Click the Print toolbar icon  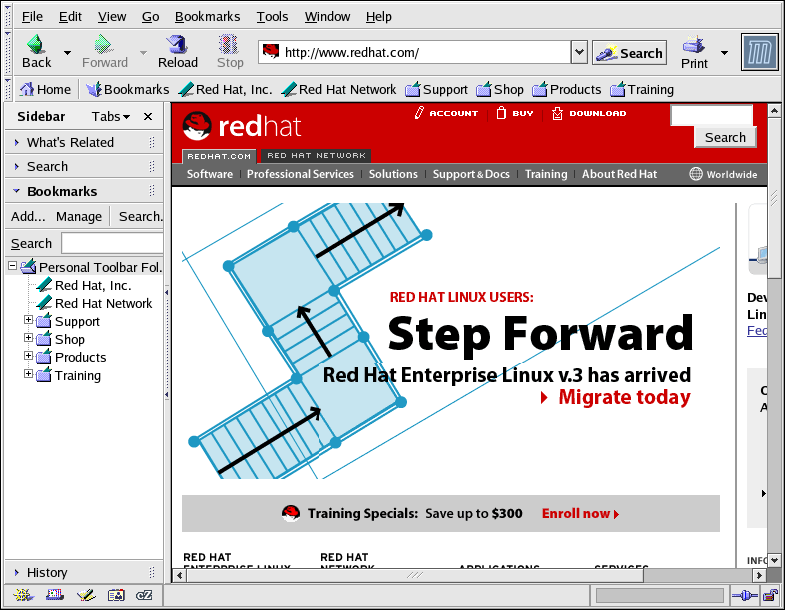[x=694, y=45]
